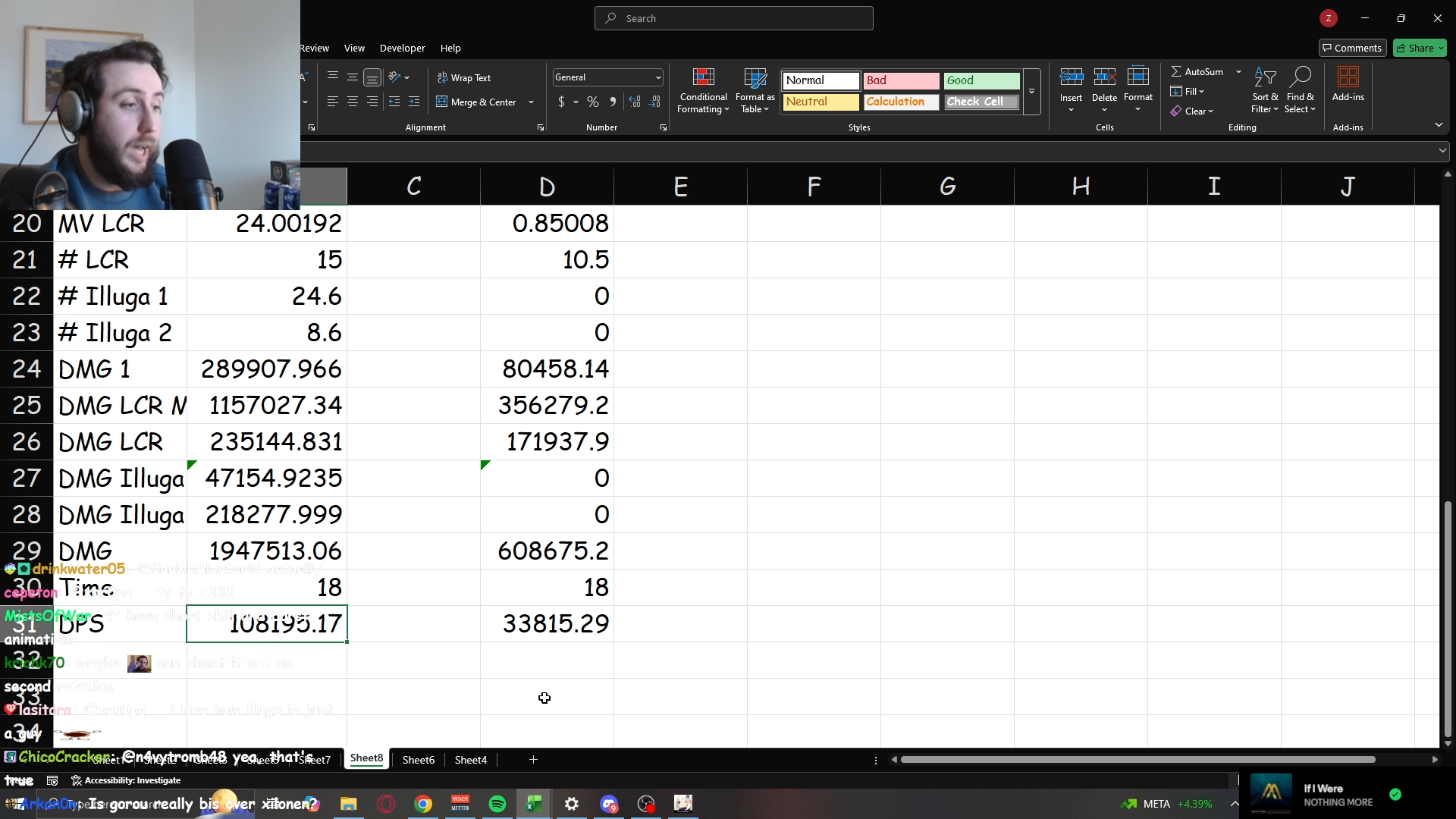This screenshot has height=819, width=1456.
Task: Toggle Center horizontal alignment
Action: (353, 102)
